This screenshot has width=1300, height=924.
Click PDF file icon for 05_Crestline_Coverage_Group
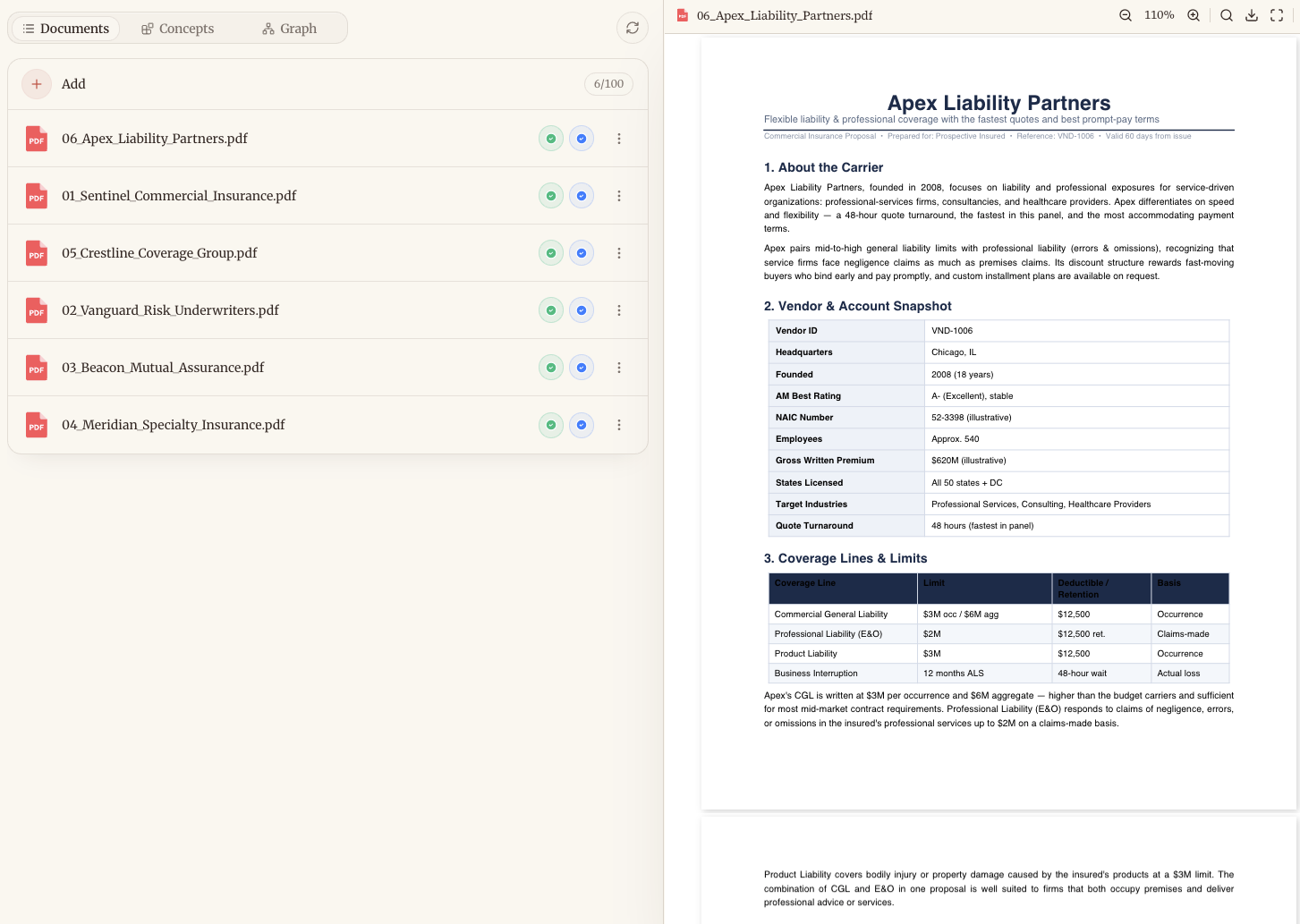tap(37, 253)
